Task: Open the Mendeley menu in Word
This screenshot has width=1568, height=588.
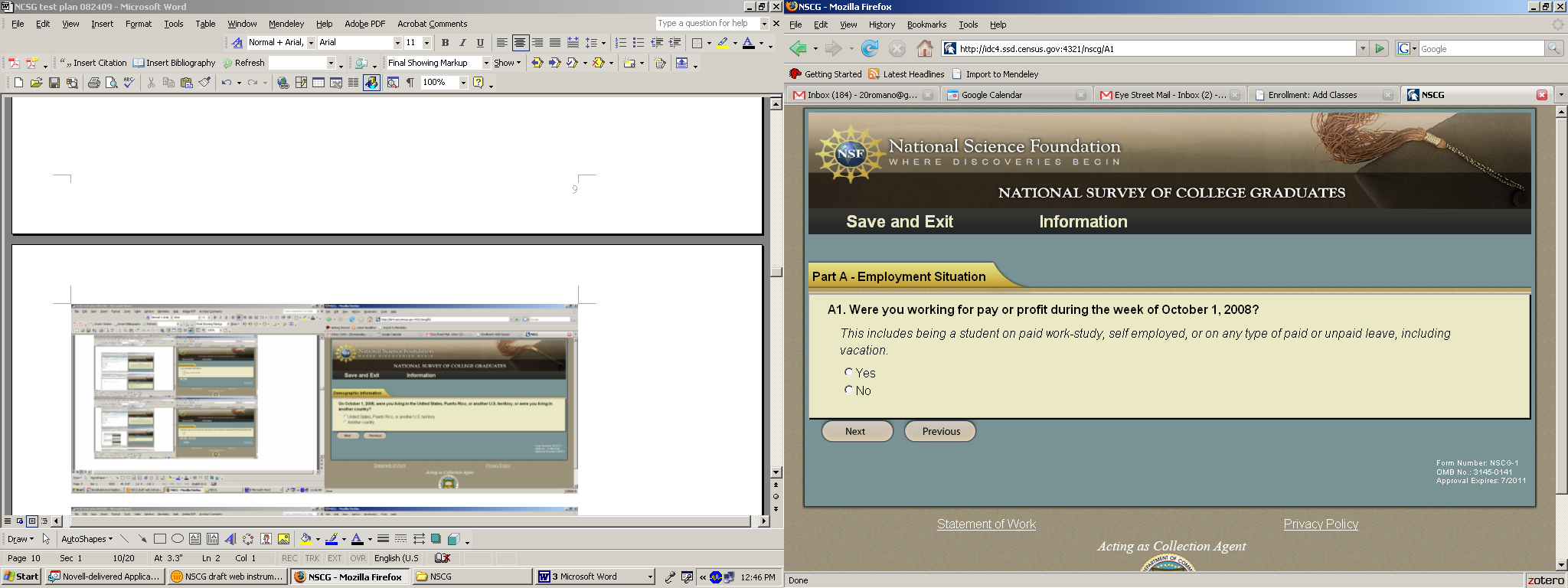Action: pyautogui.click(x=286, y=24)
